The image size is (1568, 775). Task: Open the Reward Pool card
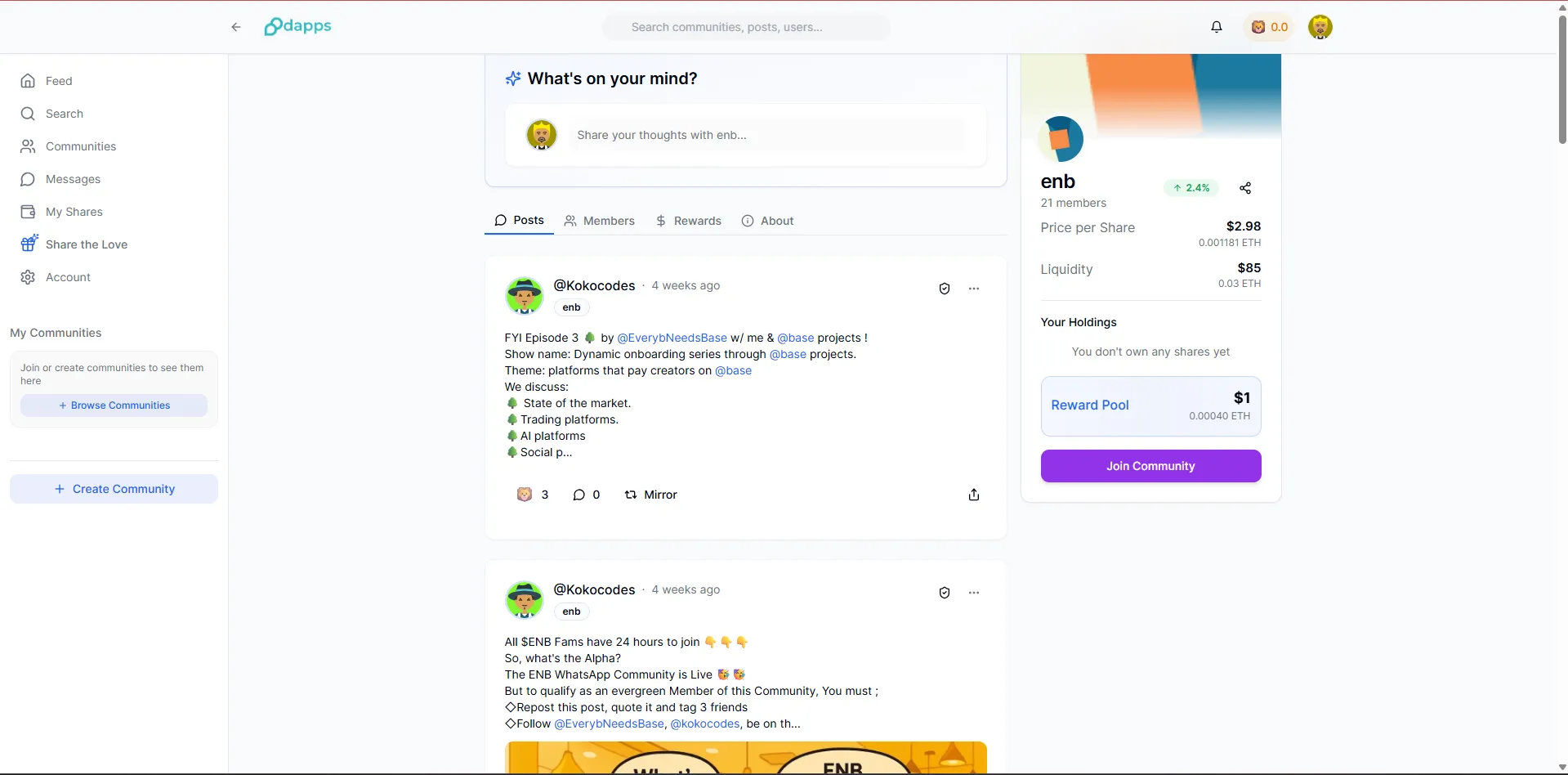(1150, 406)
